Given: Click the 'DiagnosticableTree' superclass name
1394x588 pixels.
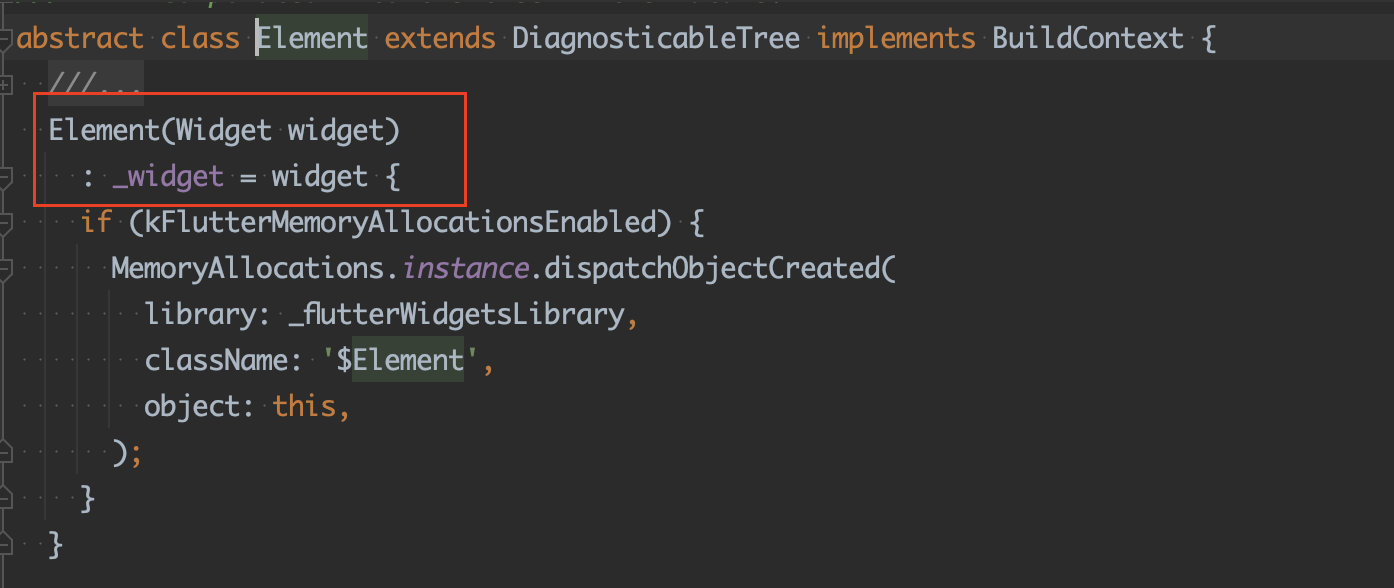Looking at the screenshot, I should pos(655,39).
